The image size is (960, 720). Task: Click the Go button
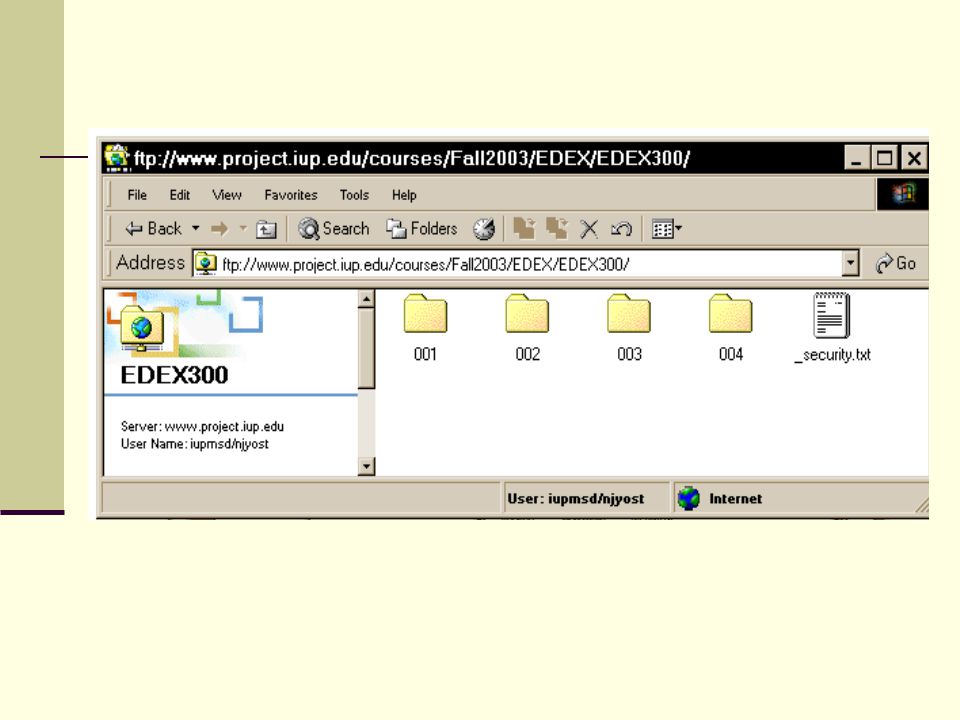pos(896,263)
